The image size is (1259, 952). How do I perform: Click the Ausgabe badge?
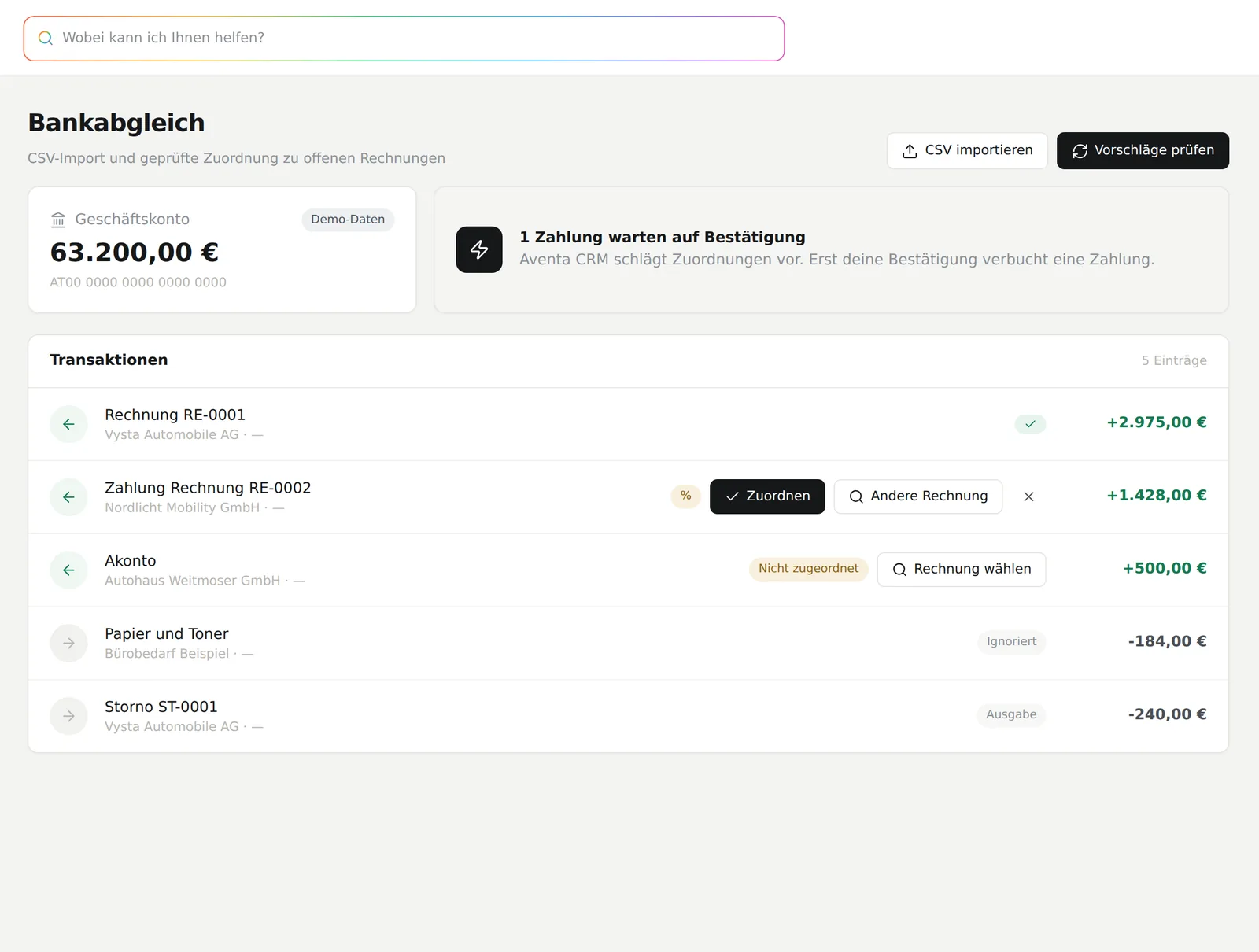(1011, 715)
